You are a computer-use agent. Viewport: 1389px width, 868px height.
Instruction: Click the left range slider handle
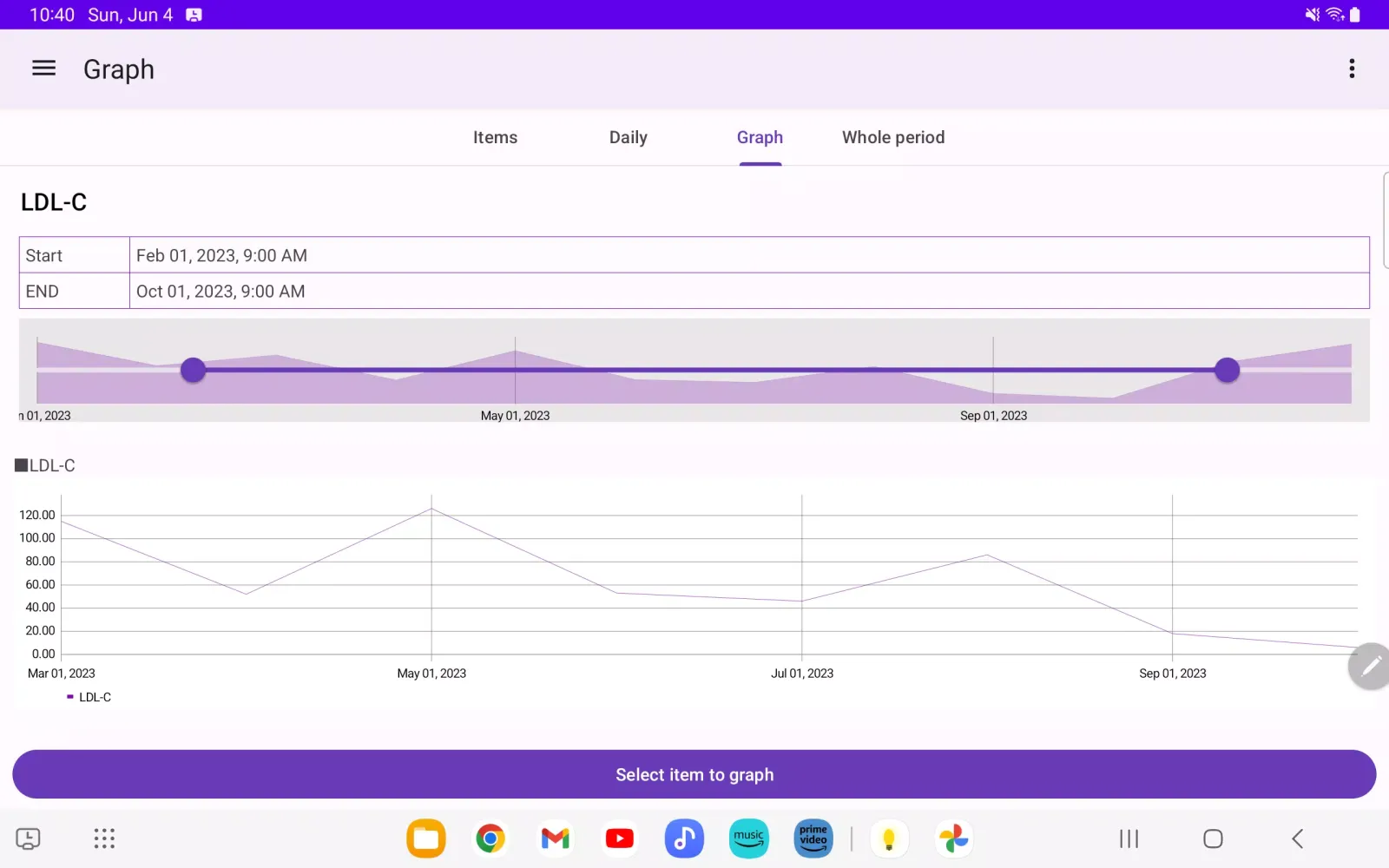(193, 370)
